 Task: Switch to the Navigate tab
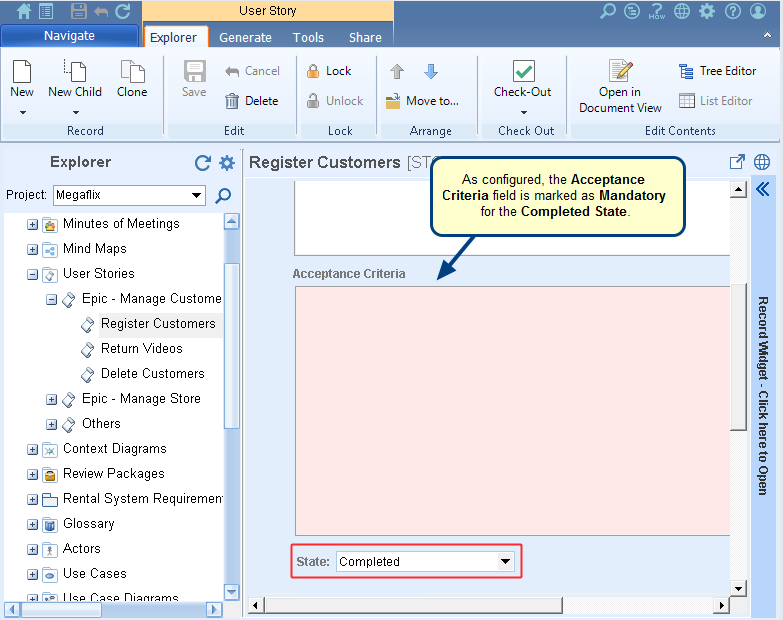coord(69,36)
